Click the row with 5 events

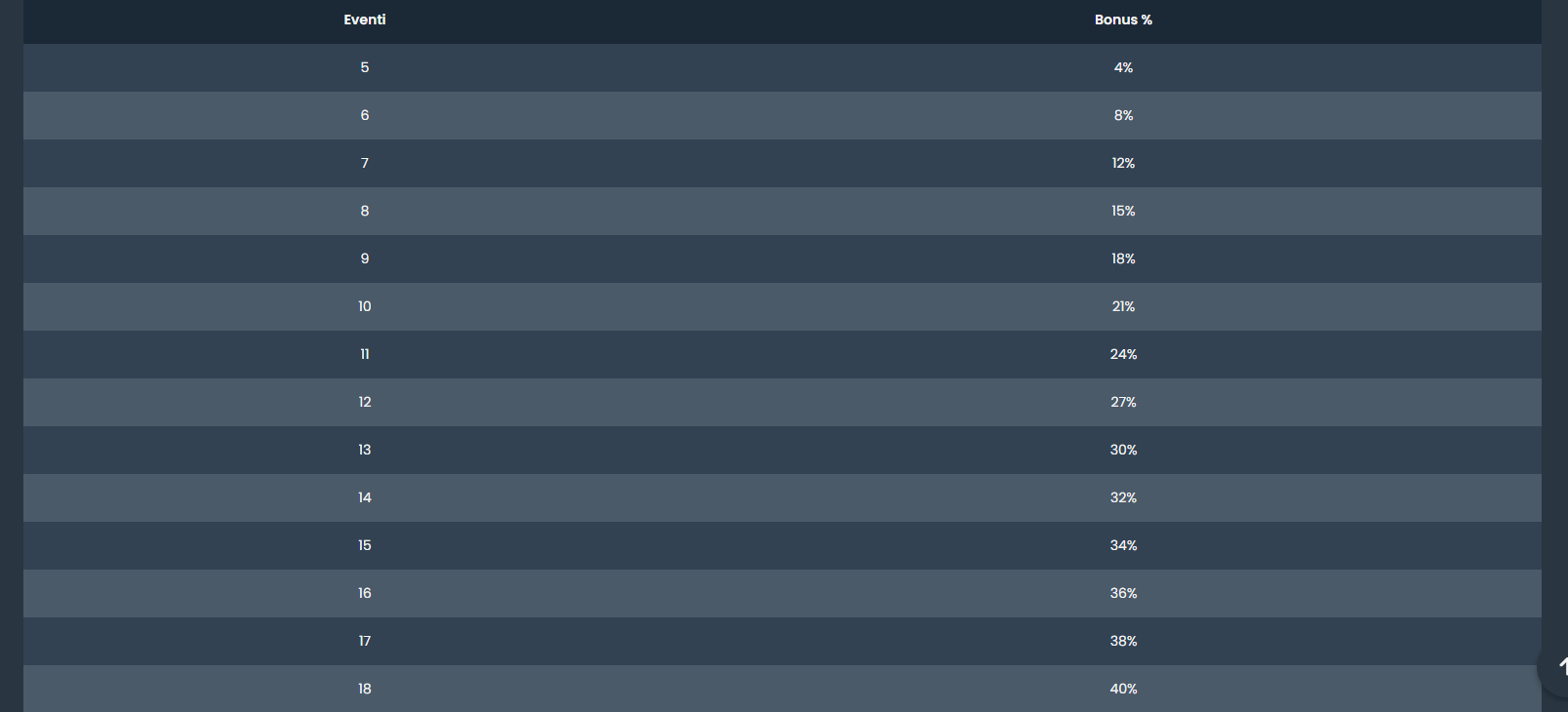tap(783, 67)
